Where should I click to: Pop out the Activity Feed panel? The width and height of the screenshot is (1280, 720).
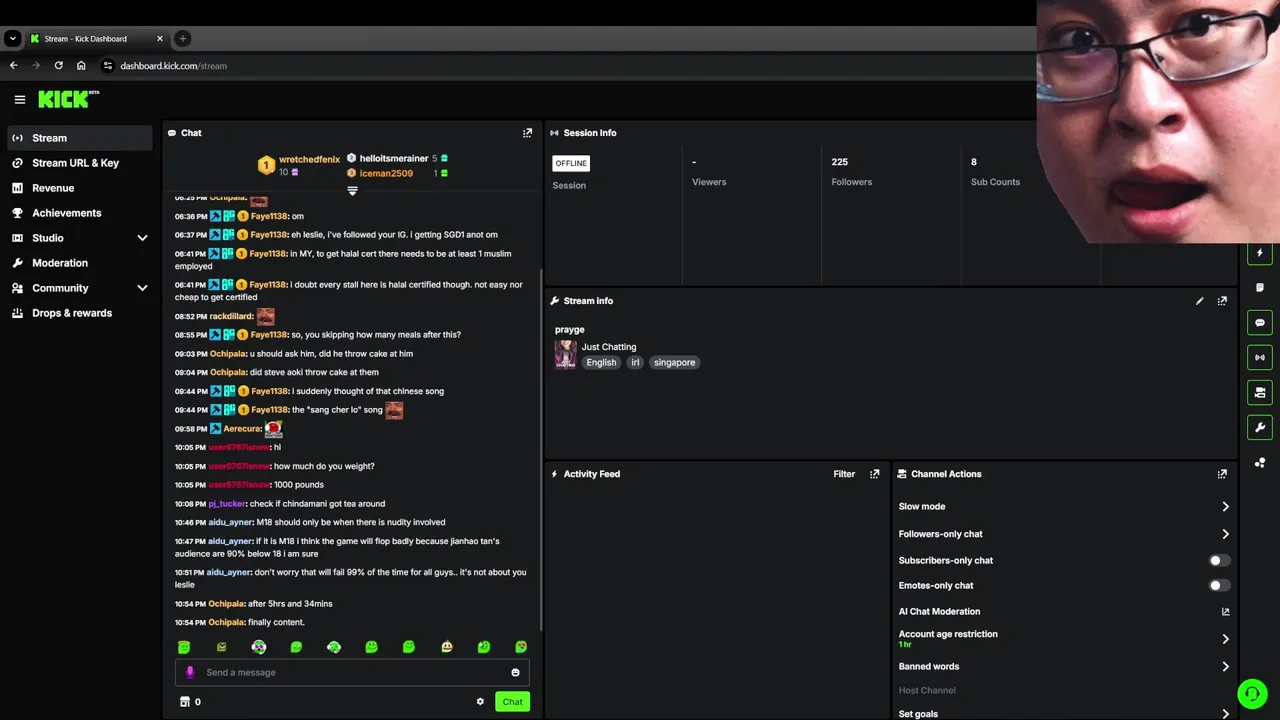(874, 474)
